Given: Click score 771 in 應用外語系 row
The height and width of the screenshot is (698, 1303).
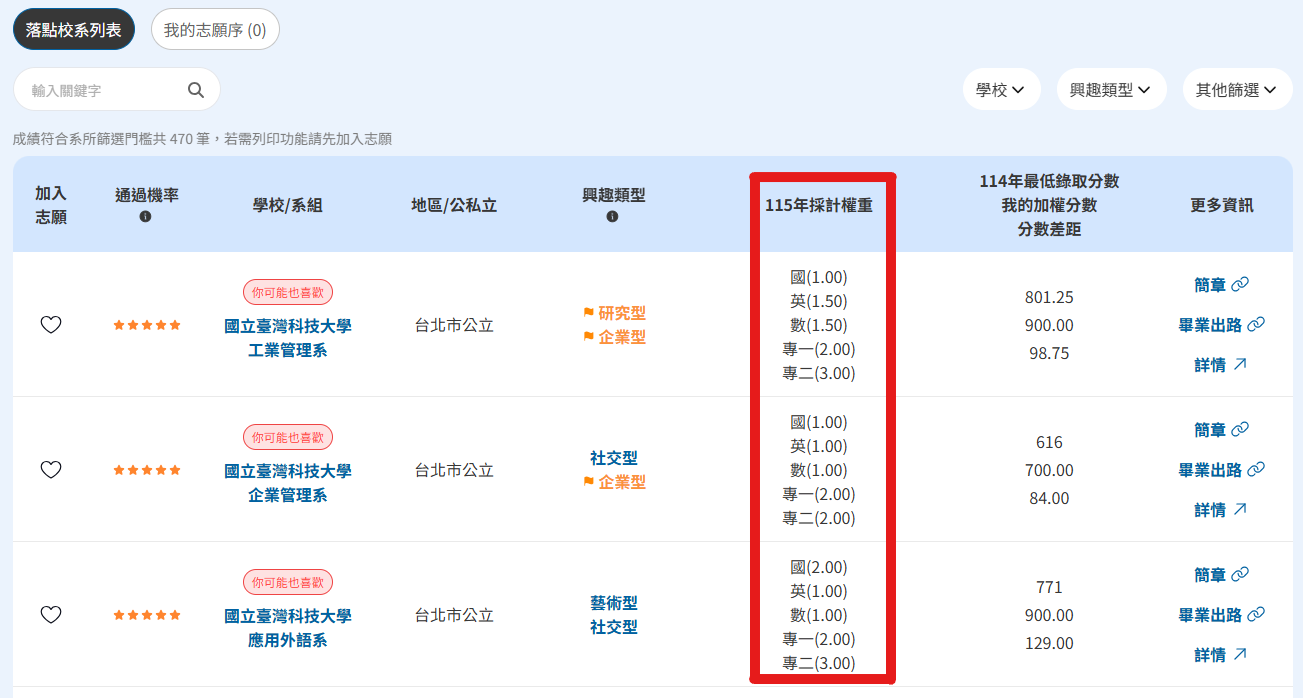Looking at the screenshot, I should click(x=1049, y=587).
